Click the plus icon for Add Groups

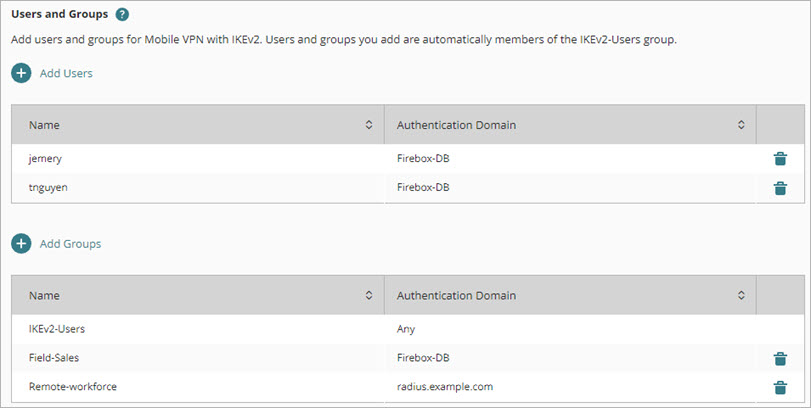pos(21,243)
